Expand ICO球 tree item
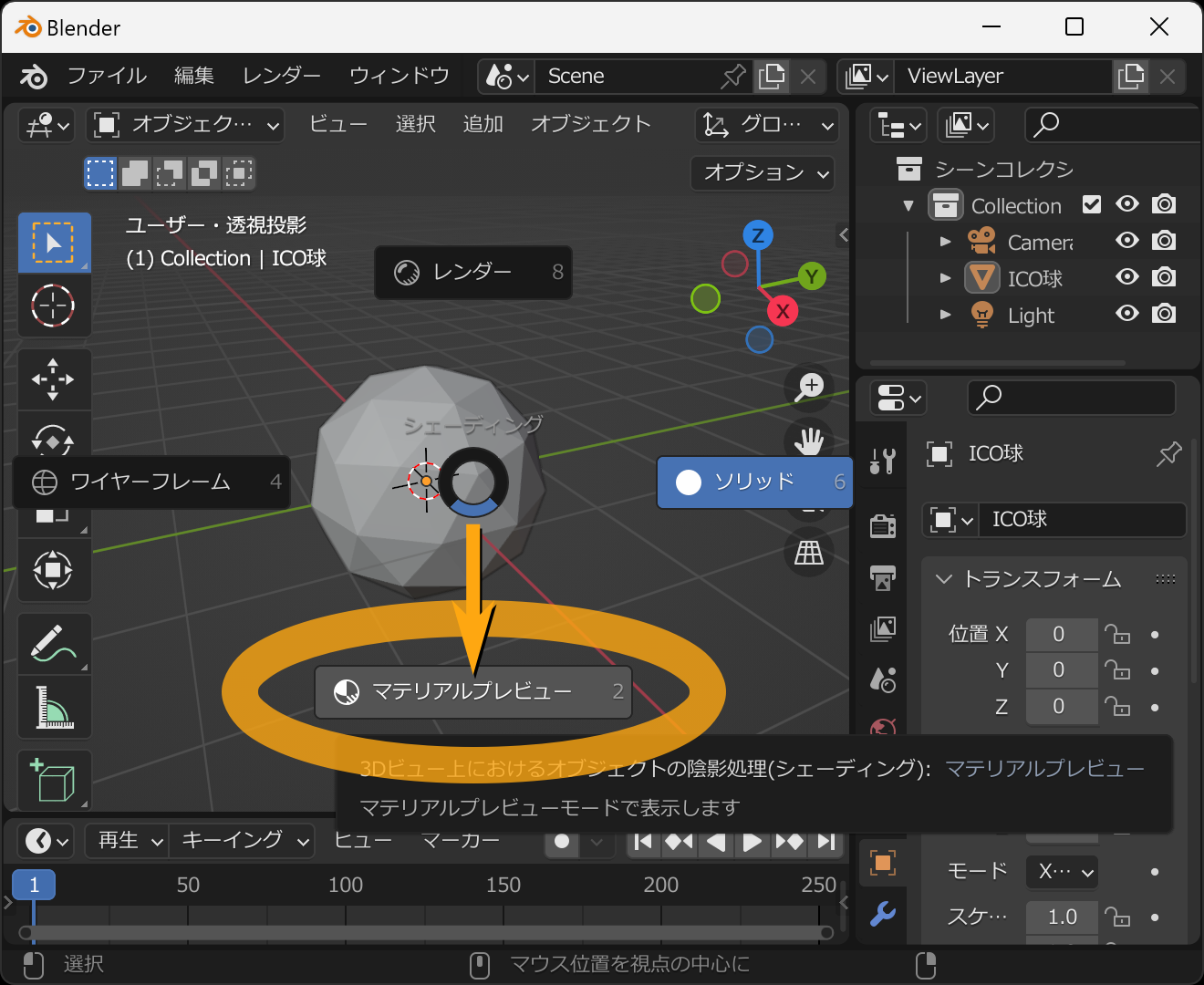The image size is (1204, 985). (946, 278)
